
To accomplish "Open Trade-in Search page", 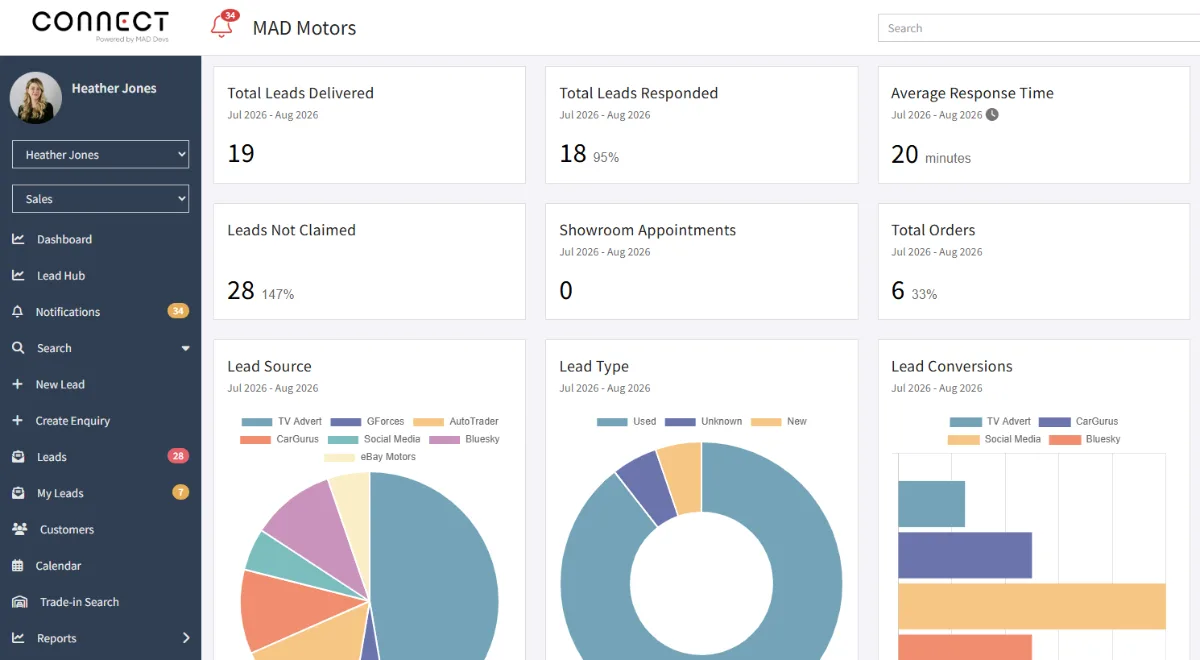I will click(79, 602).
